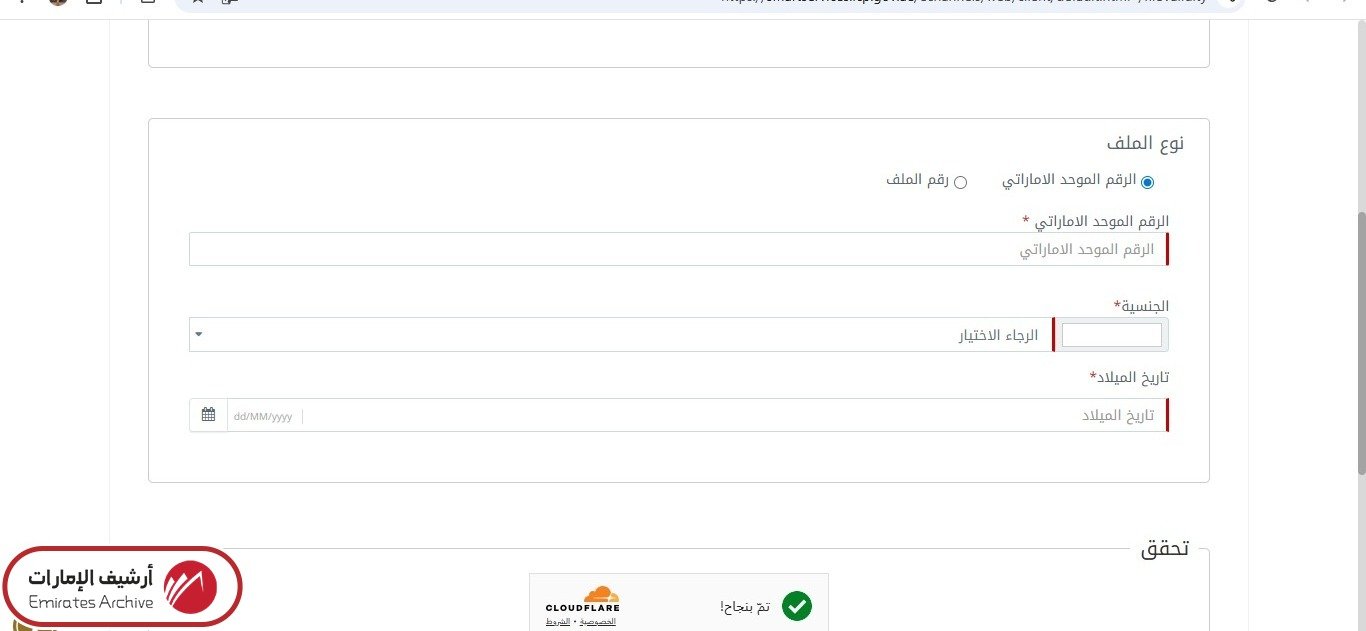Open the Cloudflare 'الشروط' terms link

click(557, 622)
